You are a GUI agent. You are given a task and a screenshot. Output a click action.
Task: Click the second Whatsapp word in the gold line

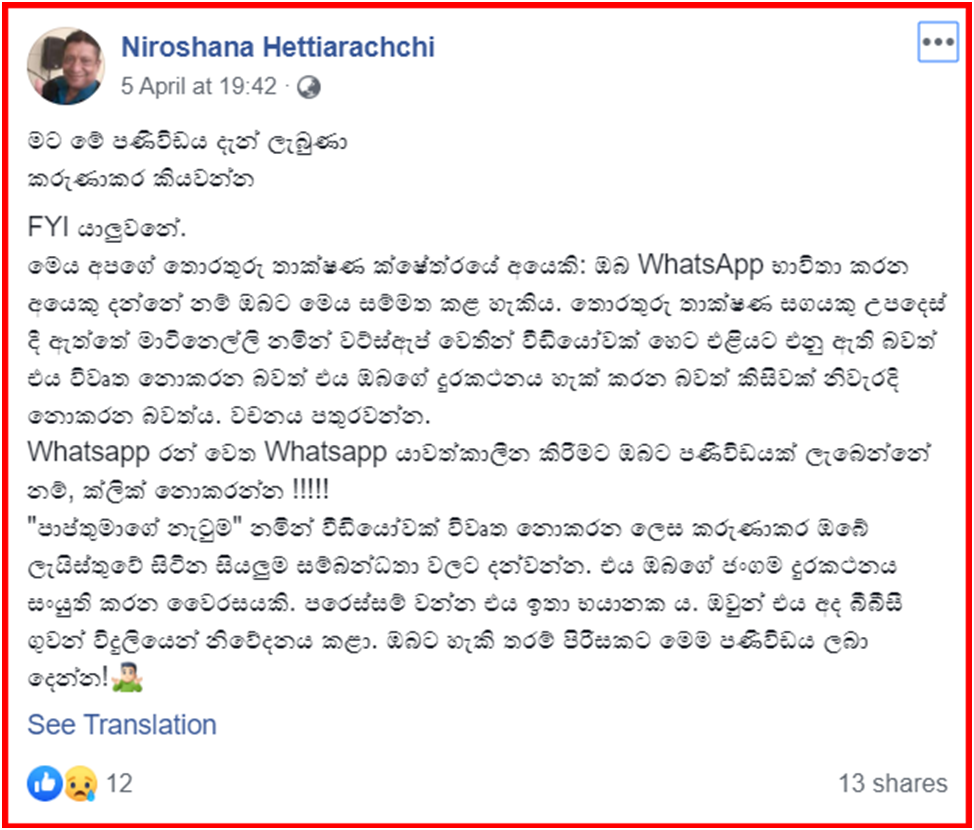point(325,452)
